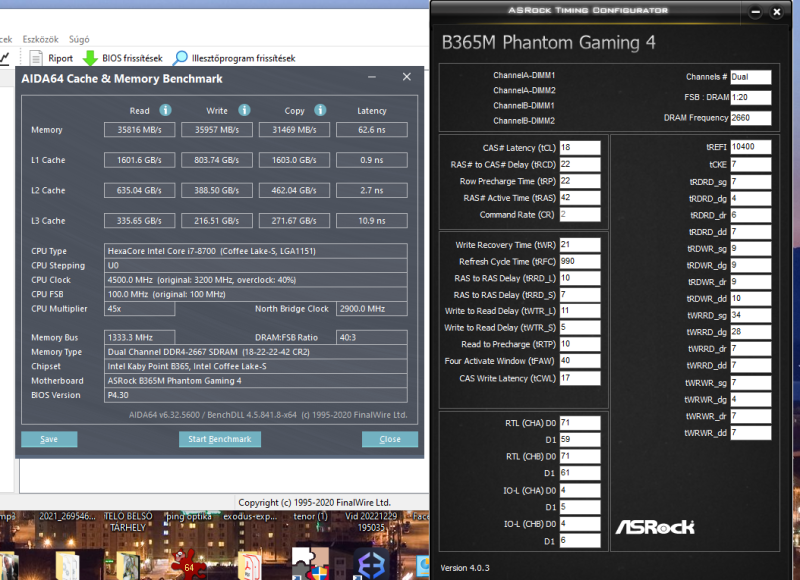Click the info icon next to Copy

[320, 110]
